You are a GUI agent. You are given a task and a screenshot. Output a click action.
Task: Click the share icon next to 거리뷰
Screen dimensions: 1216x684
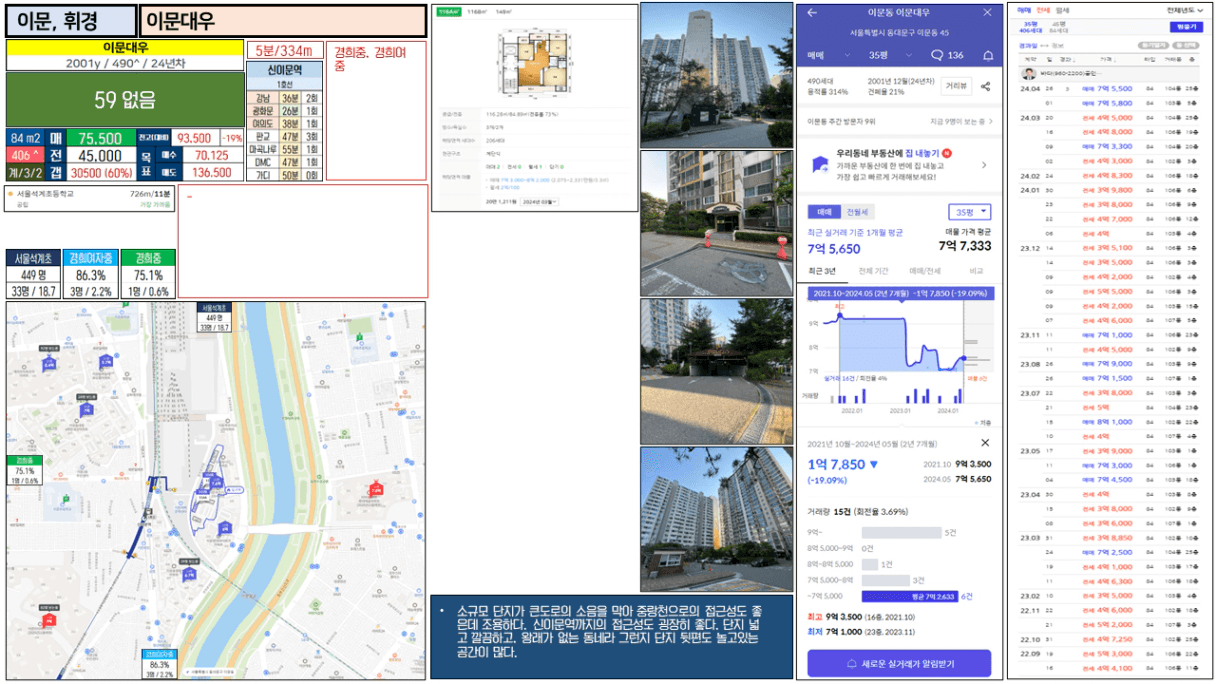pyautogui.click(x=985, y=86)
